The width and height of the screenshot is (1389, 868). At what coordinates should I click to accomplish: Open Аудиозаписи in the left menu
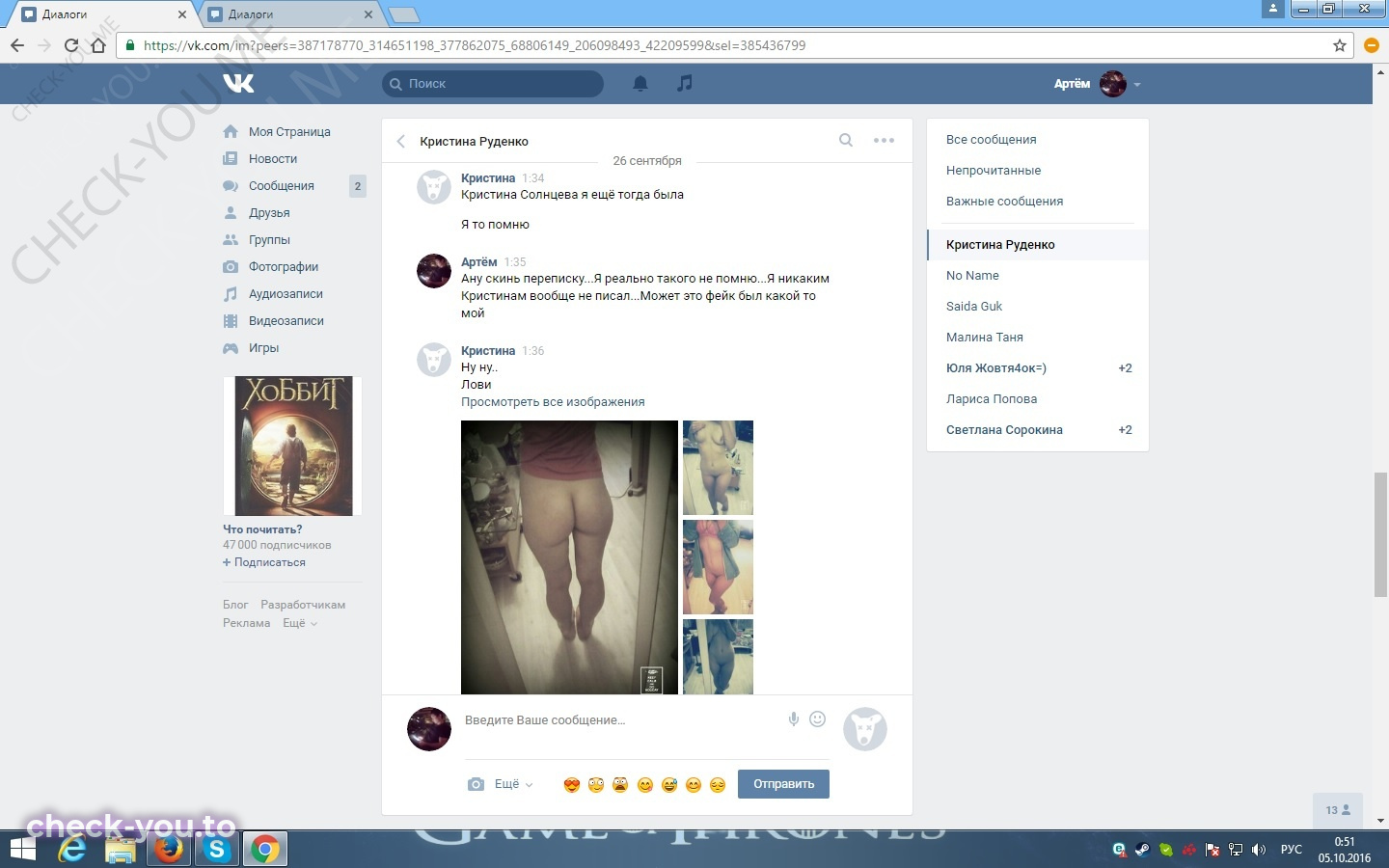(x=286, y=294)
